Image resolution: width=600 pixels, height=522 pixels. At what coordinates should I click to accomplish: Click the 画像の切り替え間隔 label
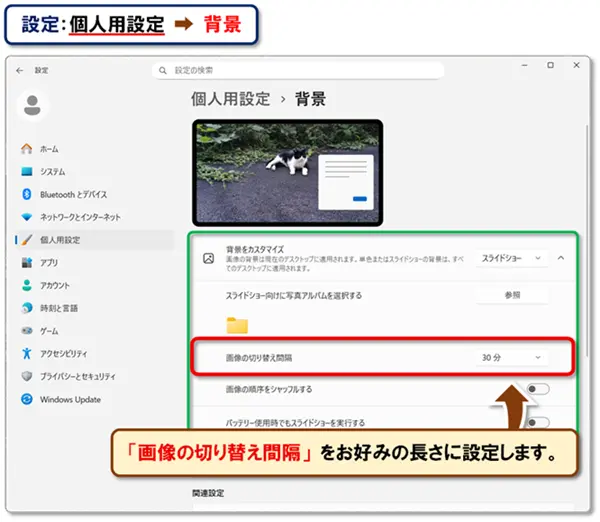(x=259, y=358)
